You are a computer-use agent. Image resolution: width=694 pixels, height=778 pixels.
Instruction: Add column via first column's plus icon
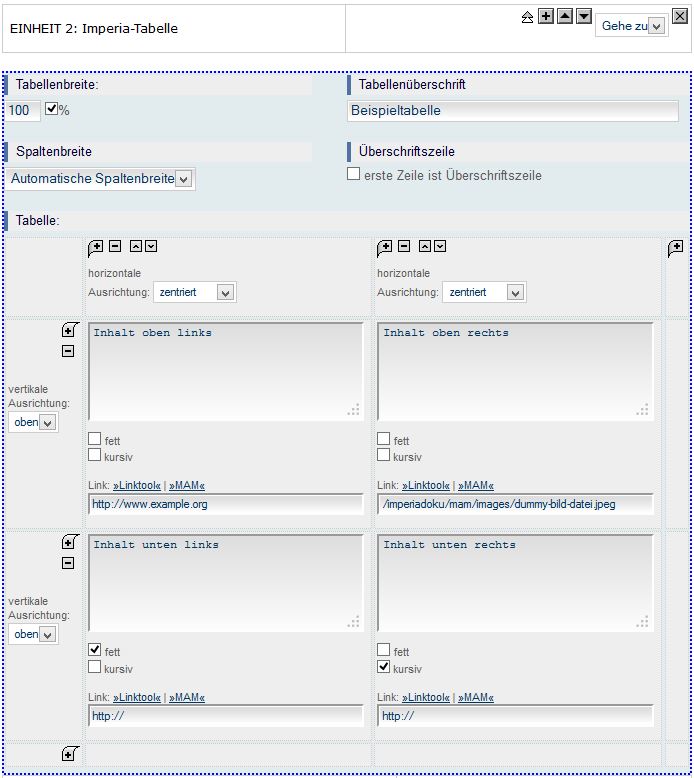96,247
